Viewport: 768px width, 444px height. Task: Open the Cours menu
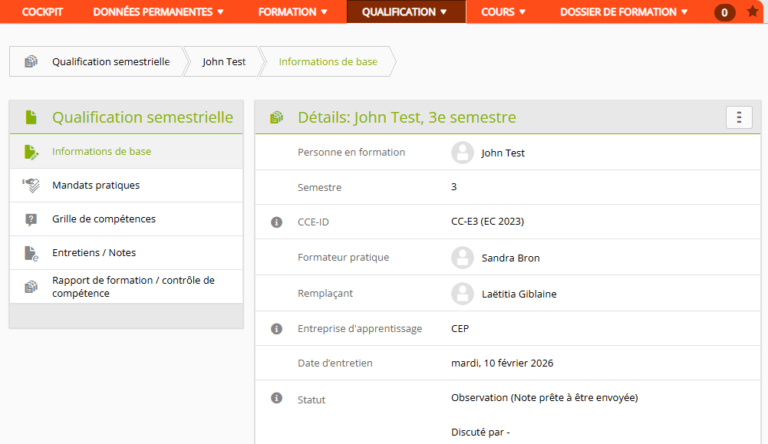pos(503,12)
